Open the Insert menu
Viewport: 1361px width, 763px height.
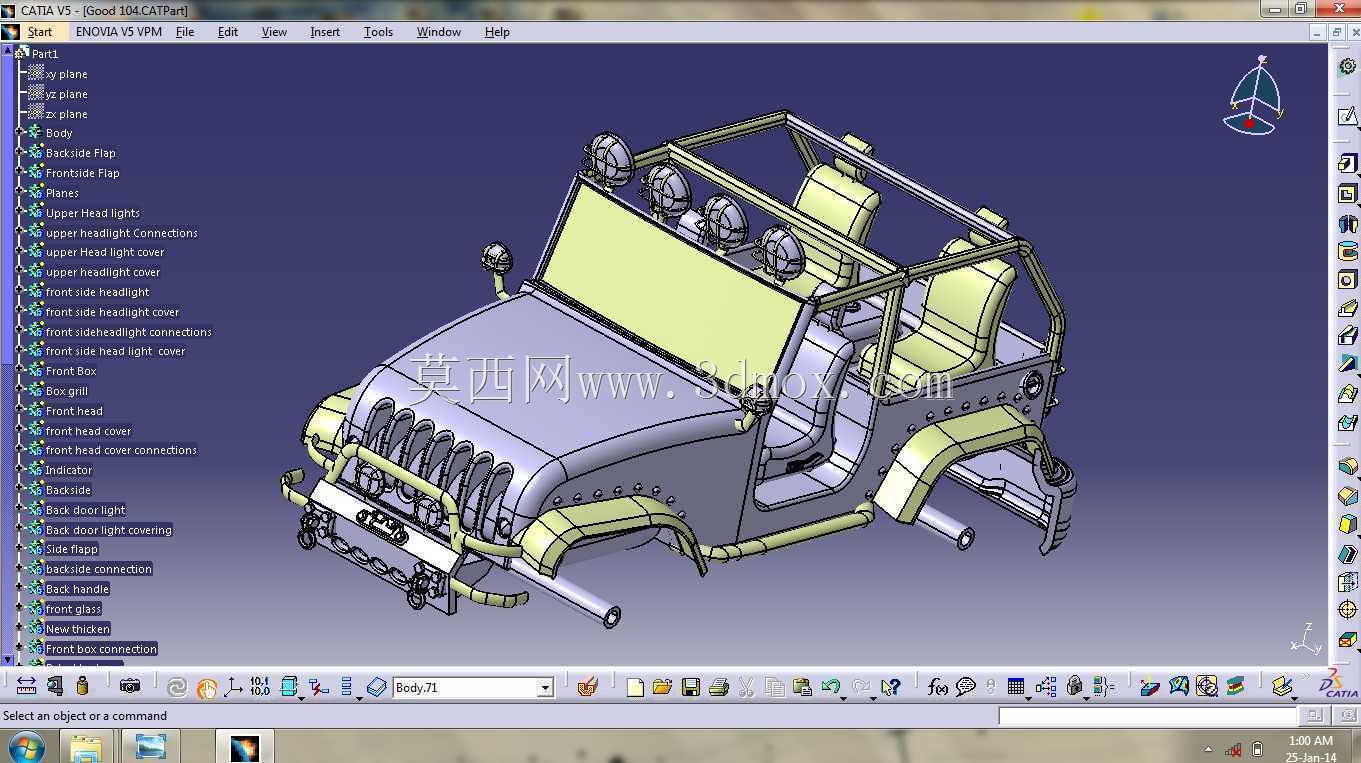[x=325, y=32]
